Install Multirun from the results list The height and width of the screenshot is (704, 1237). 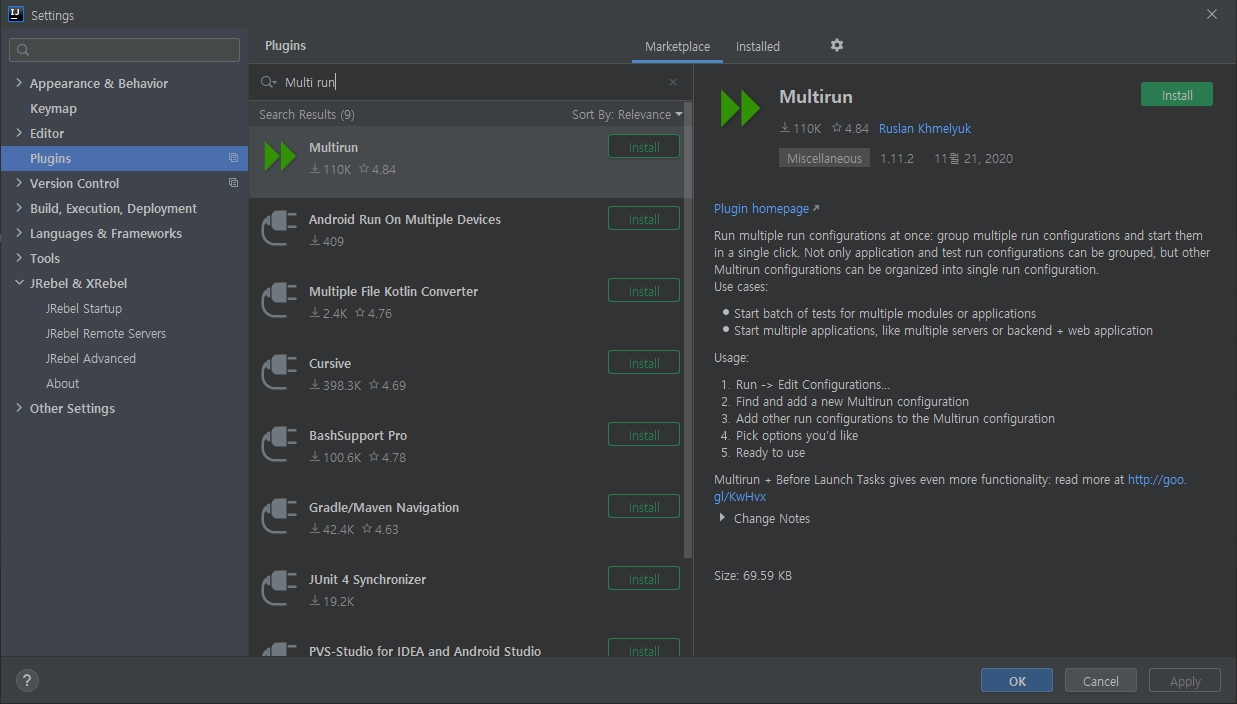pyautogui.click(x=644, y=147)
